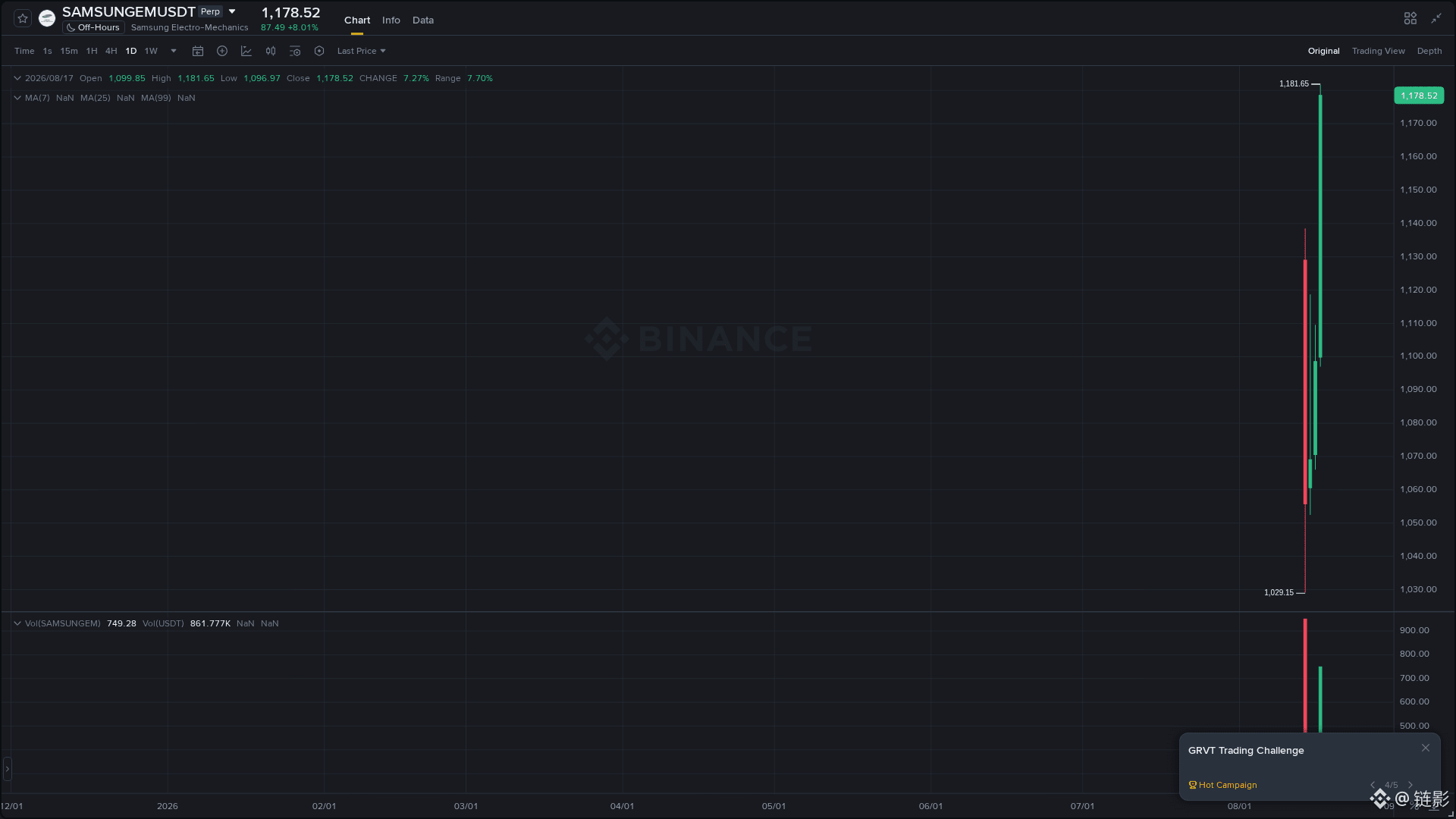Image resolution: width=1456 pixels, height=819 pixels.
Task: Collapse the MA indicator row chevron
Action: [x=17, y=98]
